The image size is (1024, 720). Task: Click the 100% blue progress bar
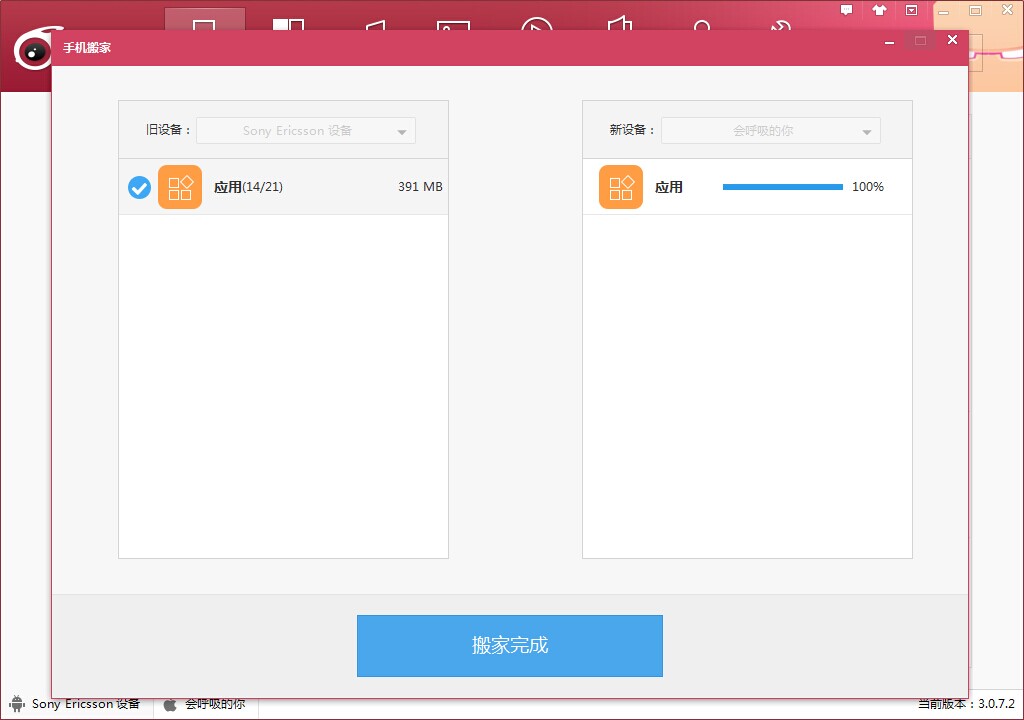[x=782, y=187]
